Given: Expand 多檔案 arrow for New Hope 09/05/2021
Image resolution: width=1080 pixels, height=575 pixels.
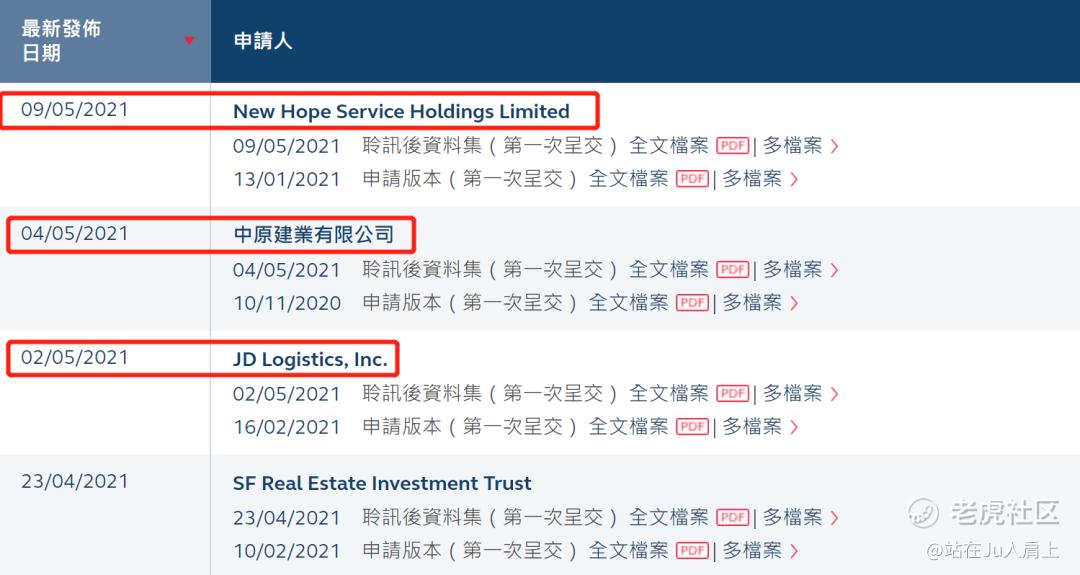Looking at the screenshot, I should (835, 146).
